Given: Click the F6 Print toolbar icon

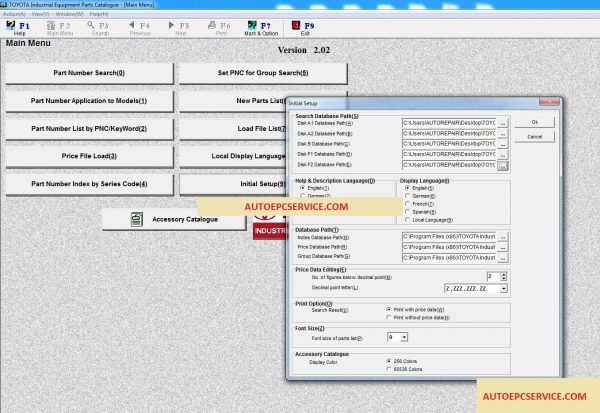Looking at the screenshot, I should [x=220, y=28].
